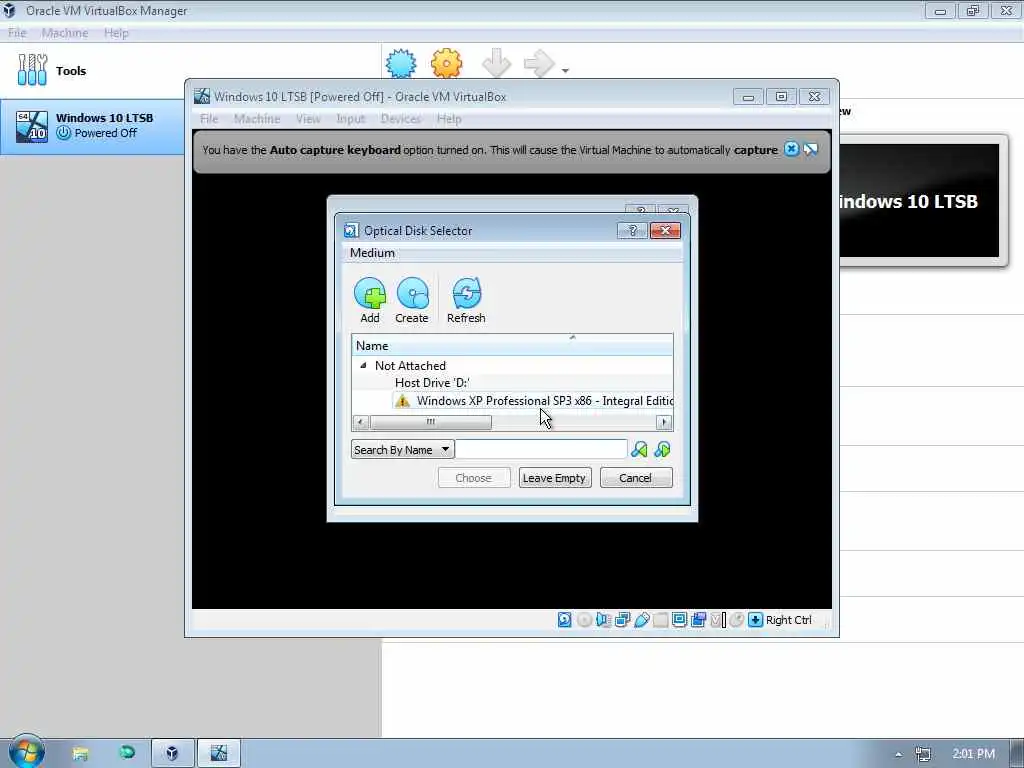
Task: Dismiss the Auto capture keyboard notification
Action: pos(791,149)
